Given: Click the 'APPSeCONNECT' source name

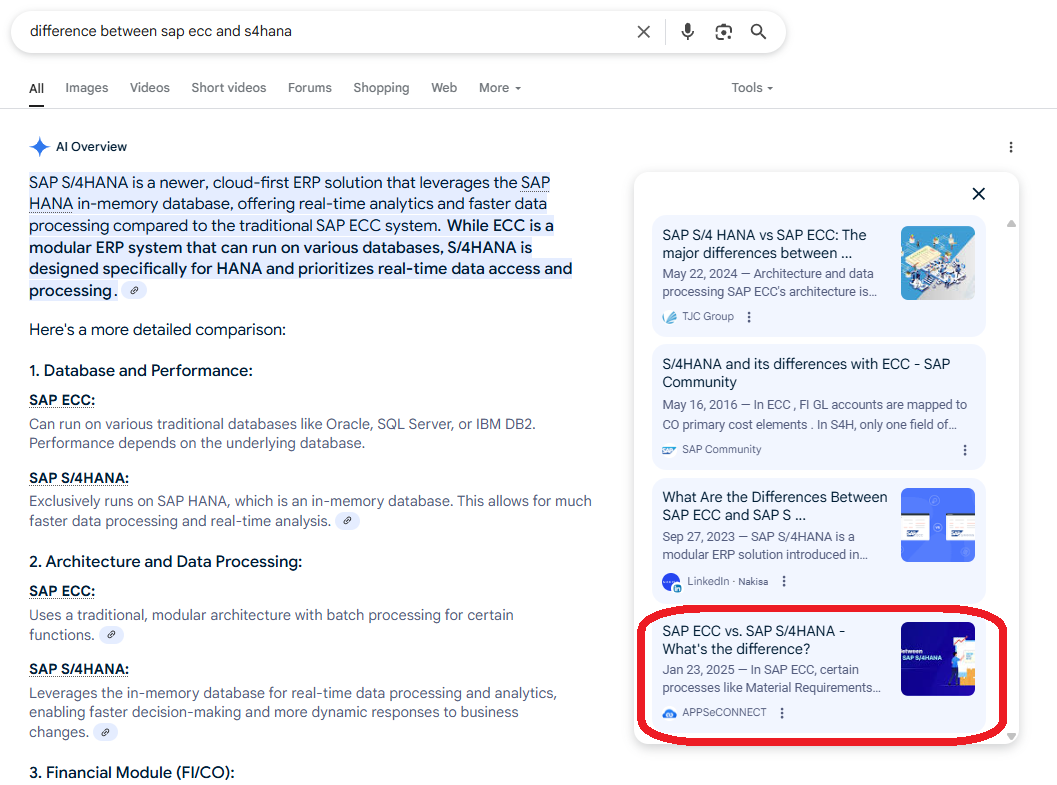Looking at the screenshot, I should point(724,712).
